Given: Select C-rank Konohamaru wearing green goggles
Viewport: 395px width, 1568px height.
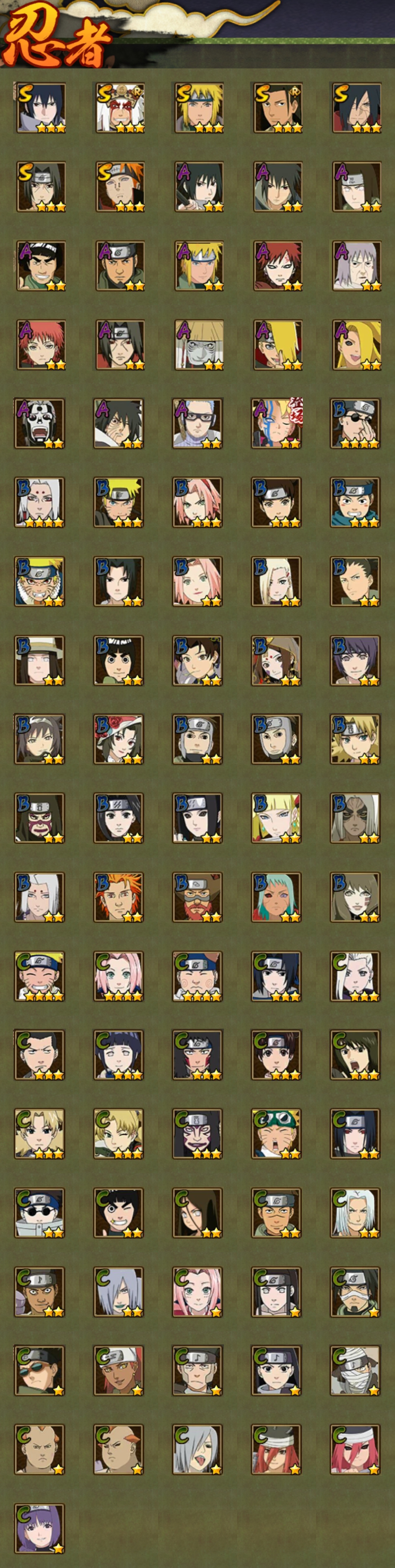Looking at the screenshot, I should [277, 1133].
